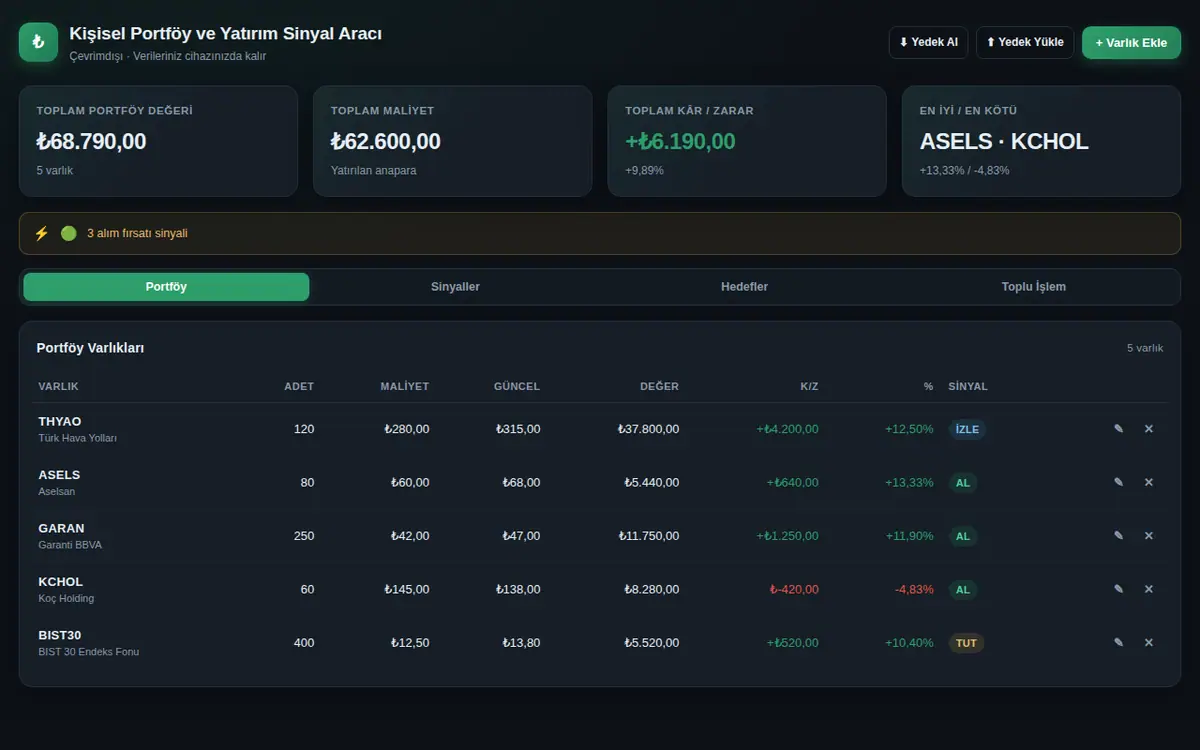Open the Sinyaller tab
This screenshot has width=1200, height=750.
[455, 287]
